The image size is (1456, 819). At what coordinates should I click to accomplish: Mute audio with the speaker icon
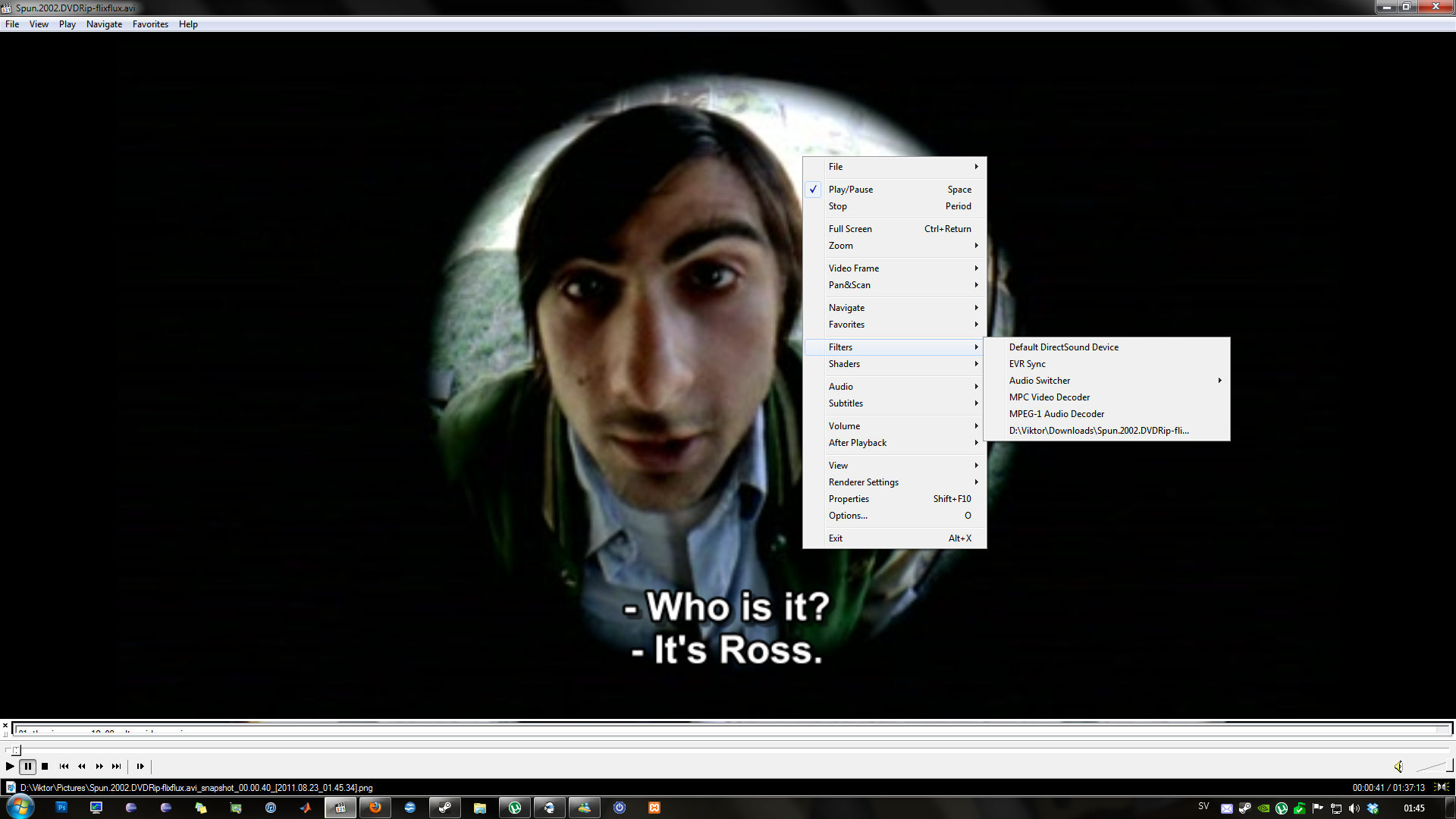tap(1398, 767)
